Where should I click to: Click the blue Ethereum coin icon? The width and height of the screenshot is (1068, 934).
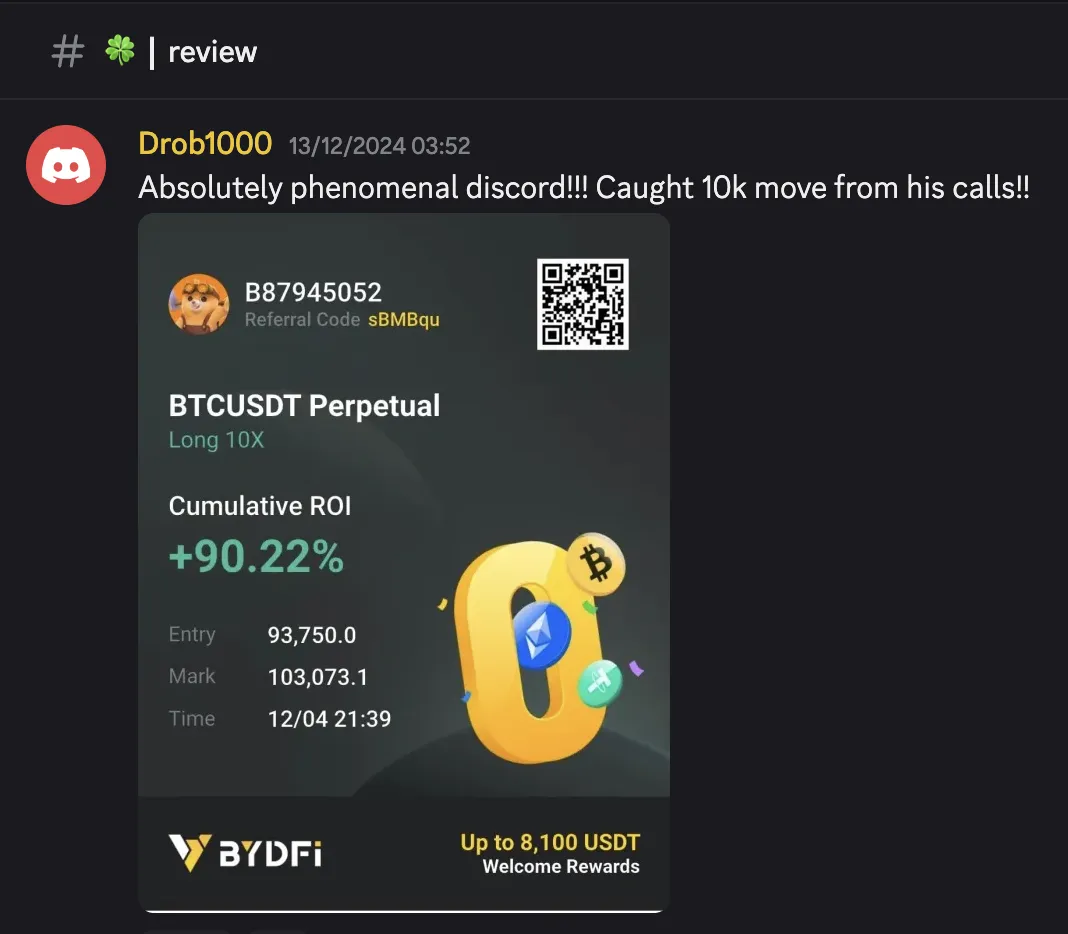[541, 635]
